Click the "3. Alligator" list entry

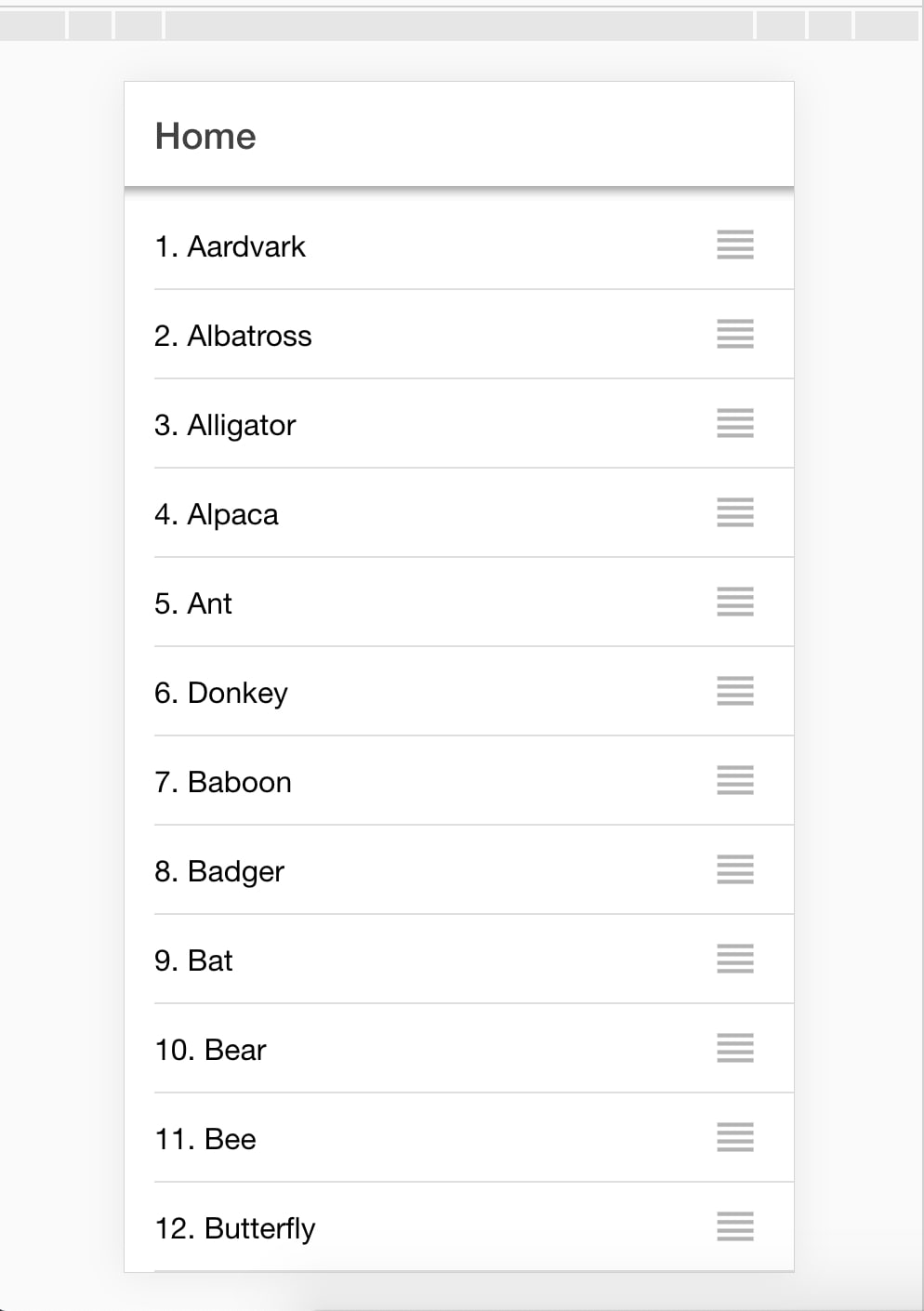tap(225, 425)
